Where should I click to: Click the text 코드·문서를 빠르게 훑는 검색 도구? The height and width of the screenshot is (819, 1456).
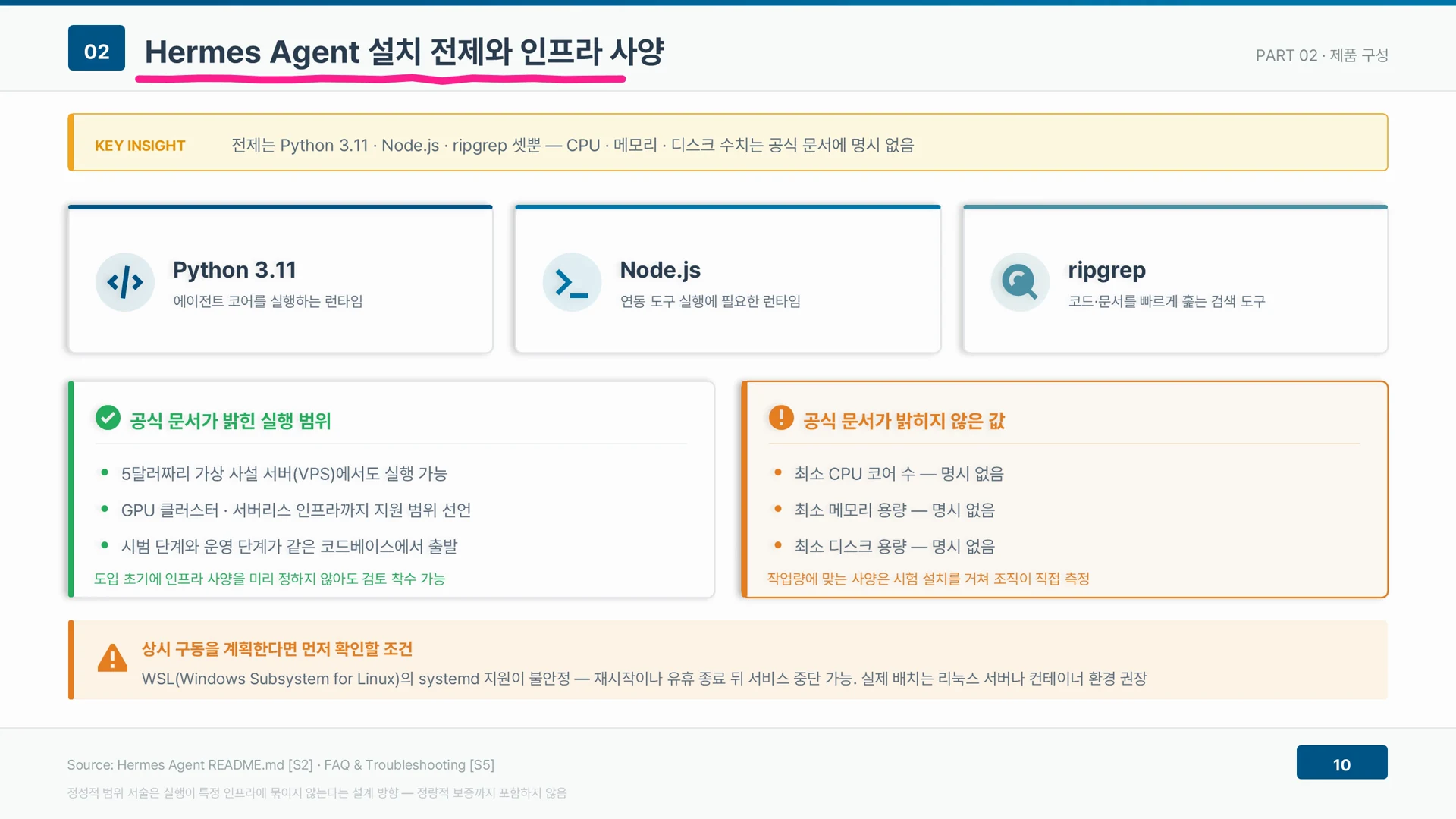point(1166,301)
